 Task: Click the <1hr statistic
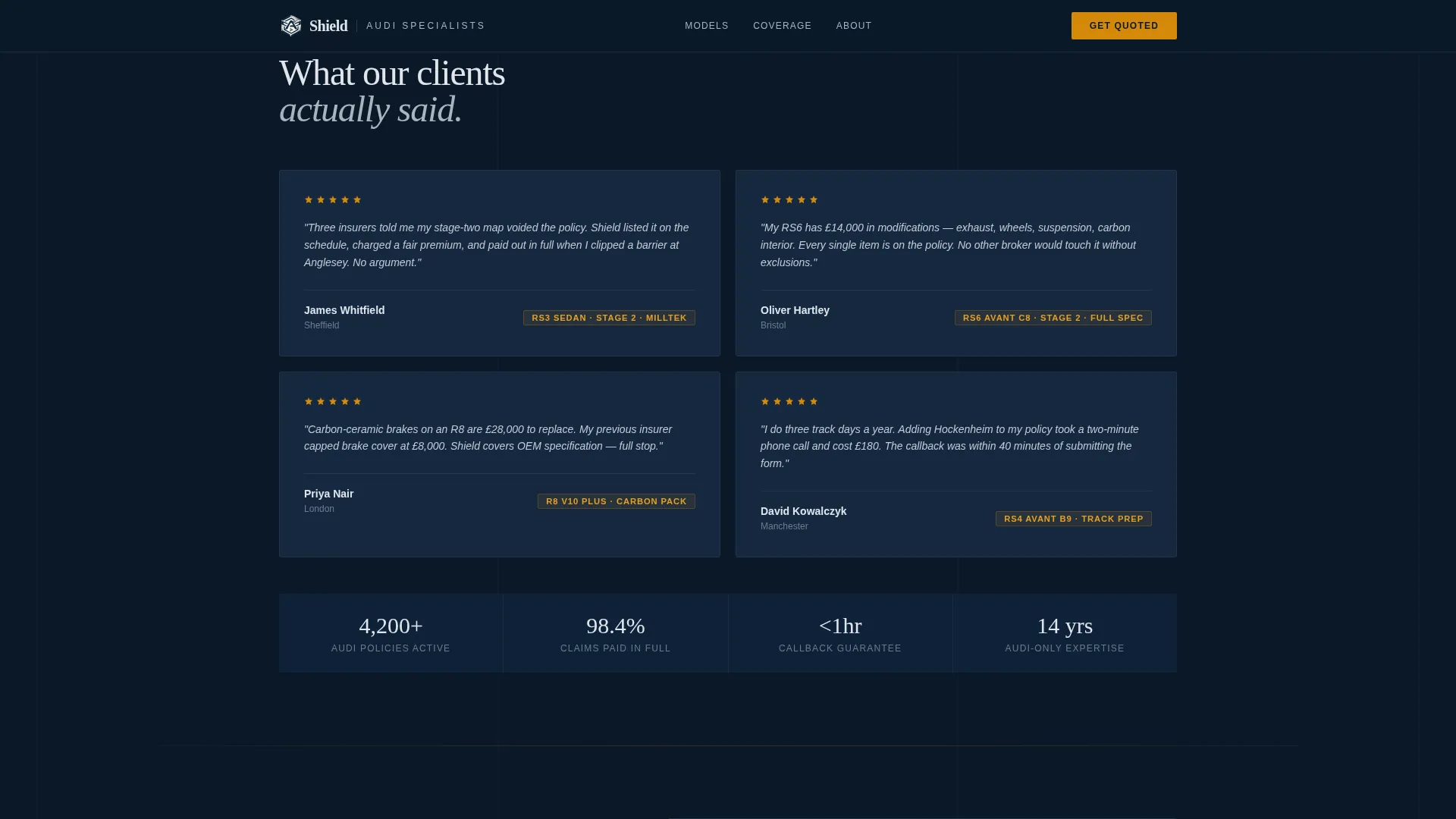[840, 626]
